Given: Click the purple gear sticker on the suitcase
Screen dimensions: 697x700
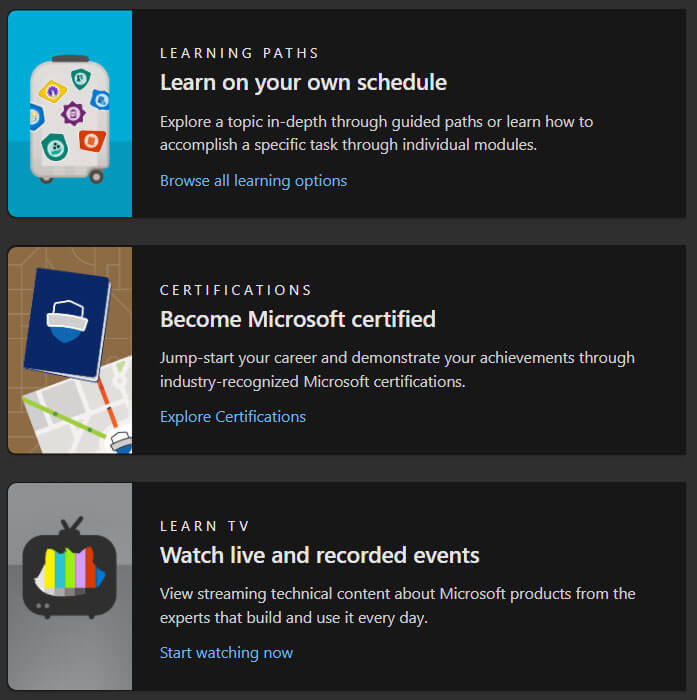Looking at the screenshot, I should [71, 113].
